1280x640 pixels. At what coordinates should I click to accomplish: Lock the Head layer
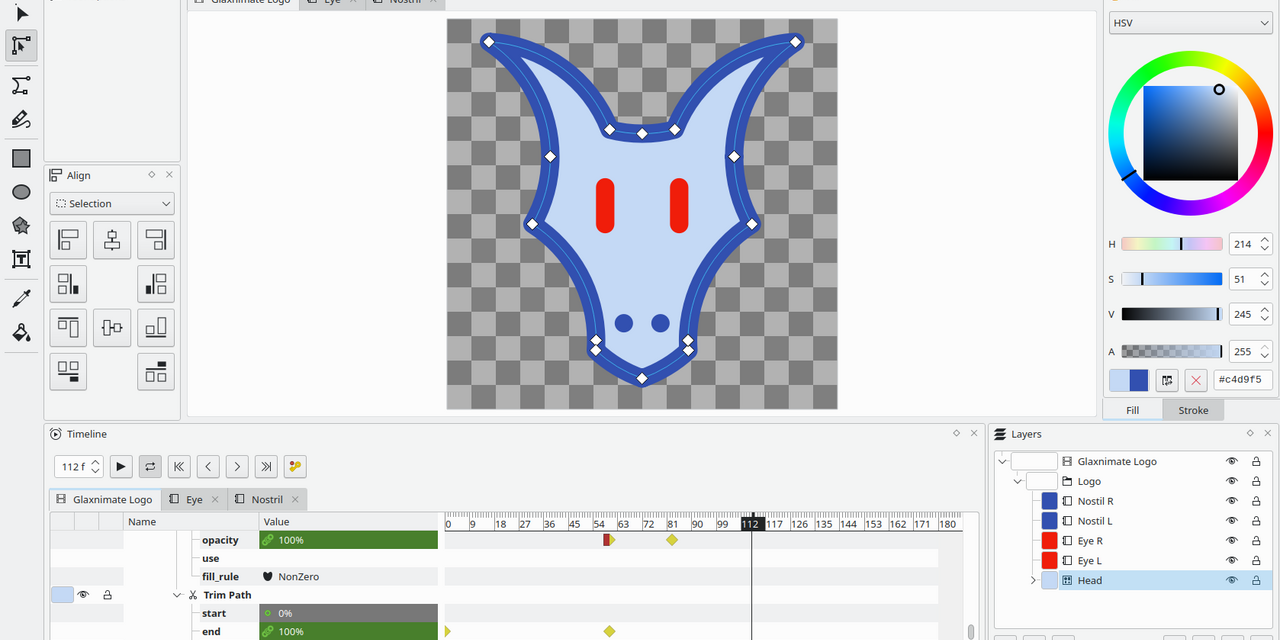point(1256,580)
